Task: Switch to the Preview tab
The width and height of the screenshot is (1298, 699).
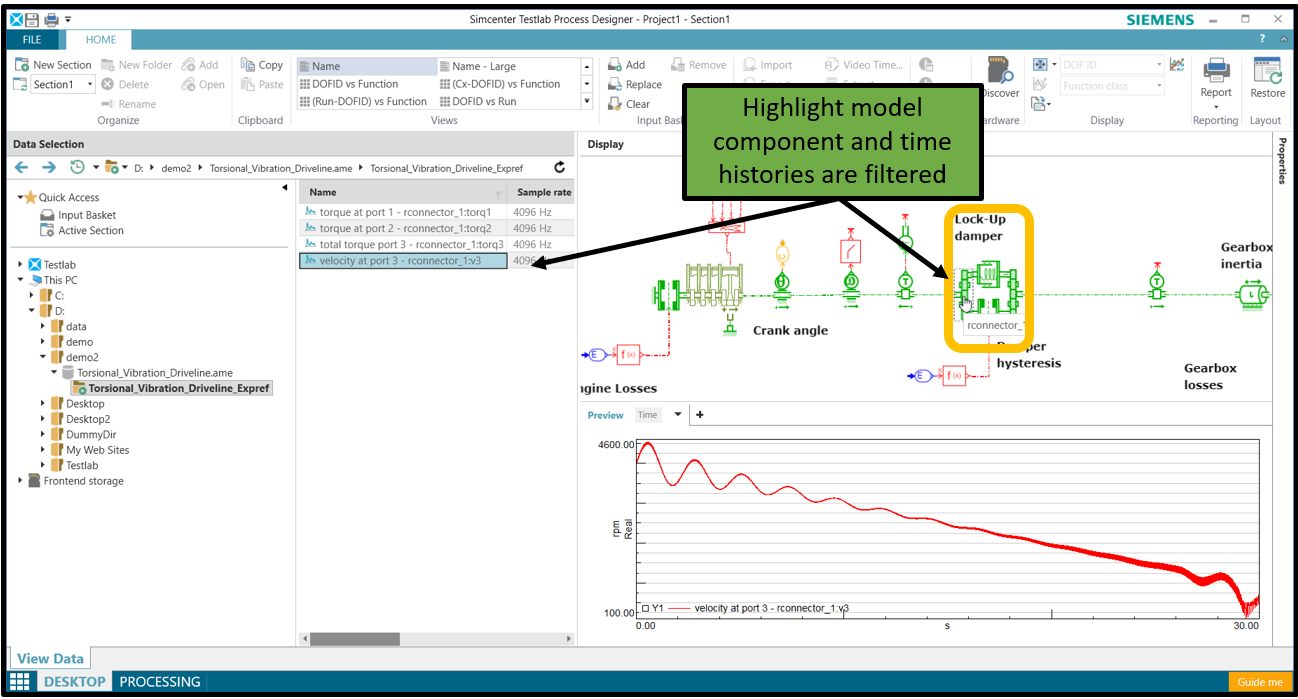Action: point(605,415)
